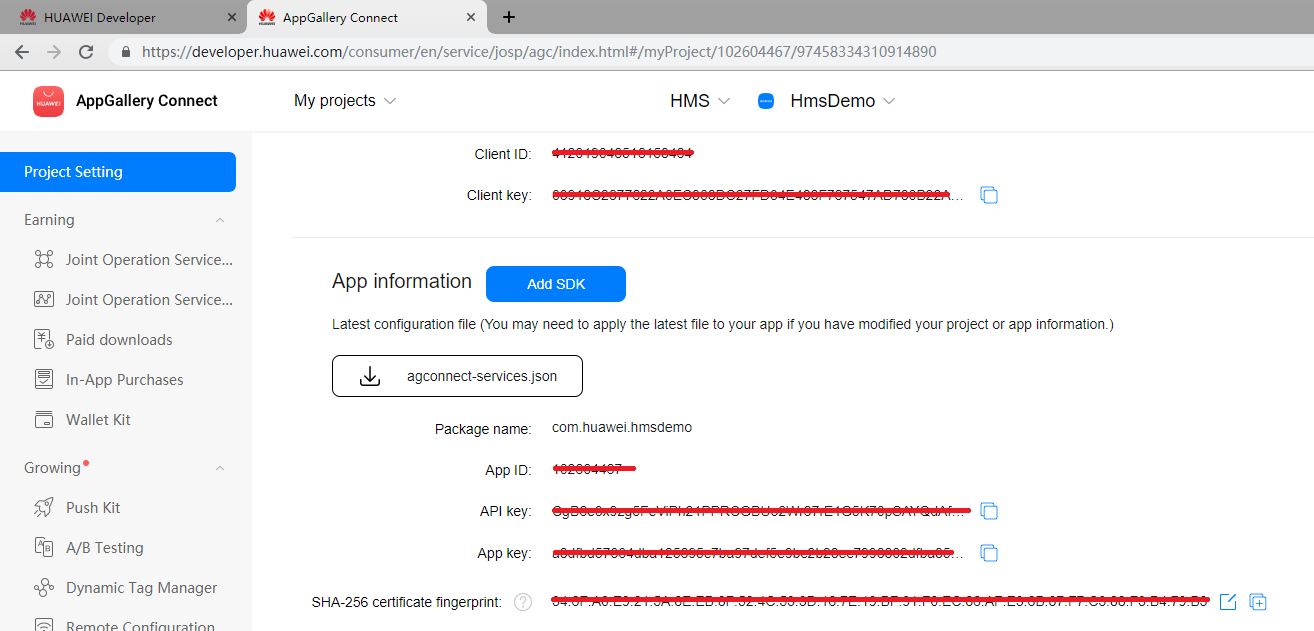Open the help tip for certificate fingerprint
Screen dimensions: 1314x631
click(522, 601)
